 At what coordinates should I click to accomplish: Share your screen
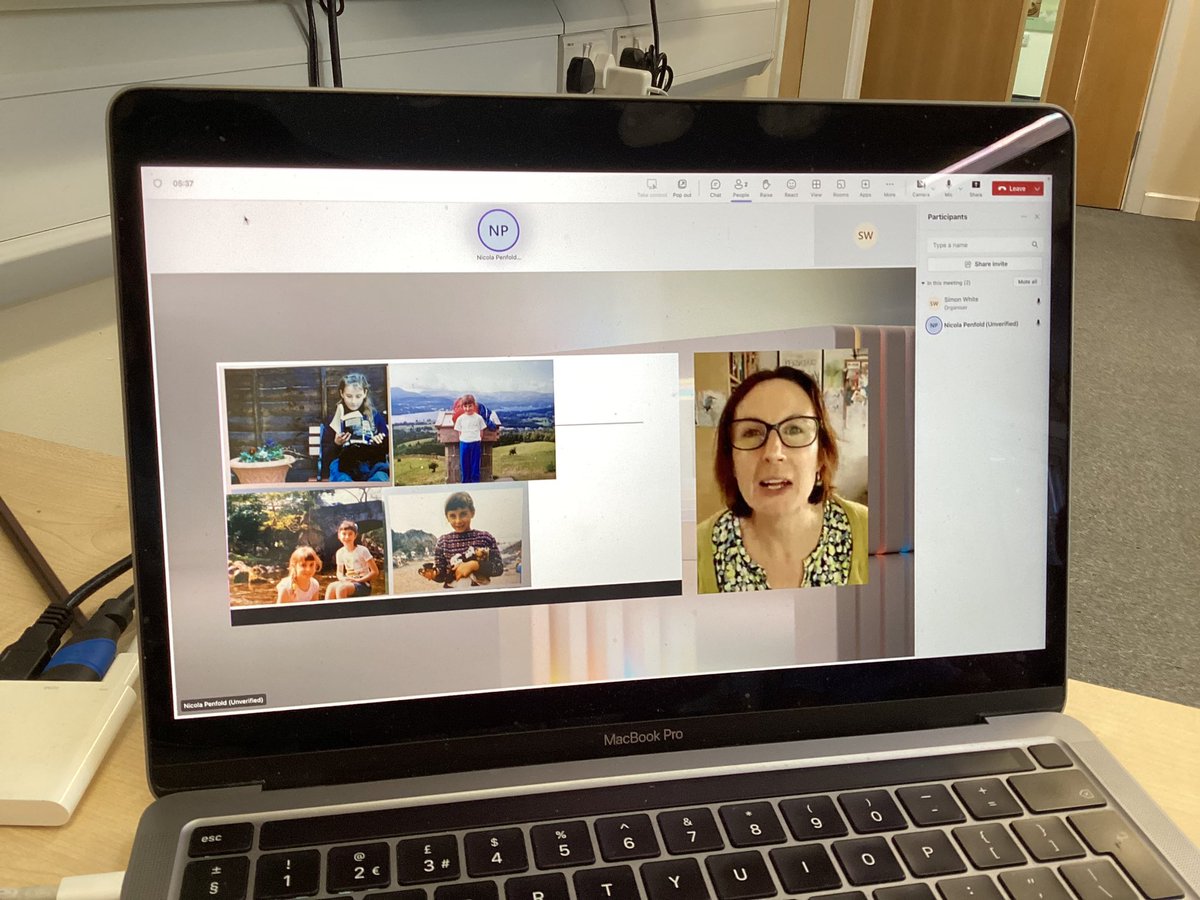click(976, 188)
